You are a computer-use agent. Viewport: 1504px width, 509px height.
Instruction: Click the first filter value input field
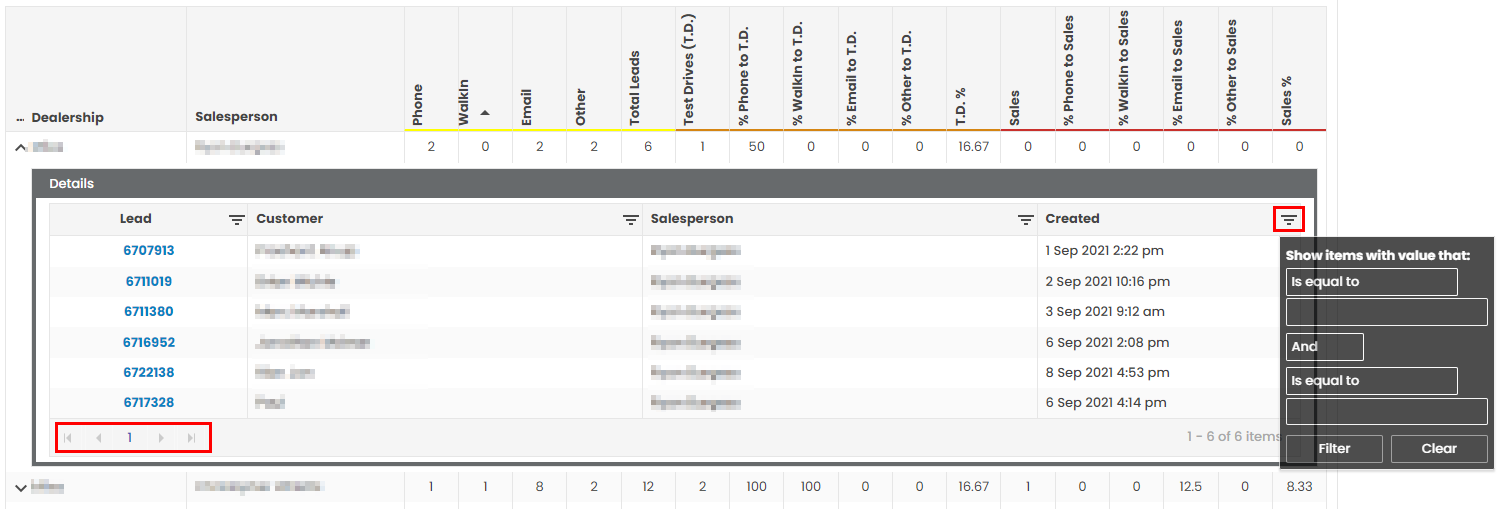pos(1386,313)
